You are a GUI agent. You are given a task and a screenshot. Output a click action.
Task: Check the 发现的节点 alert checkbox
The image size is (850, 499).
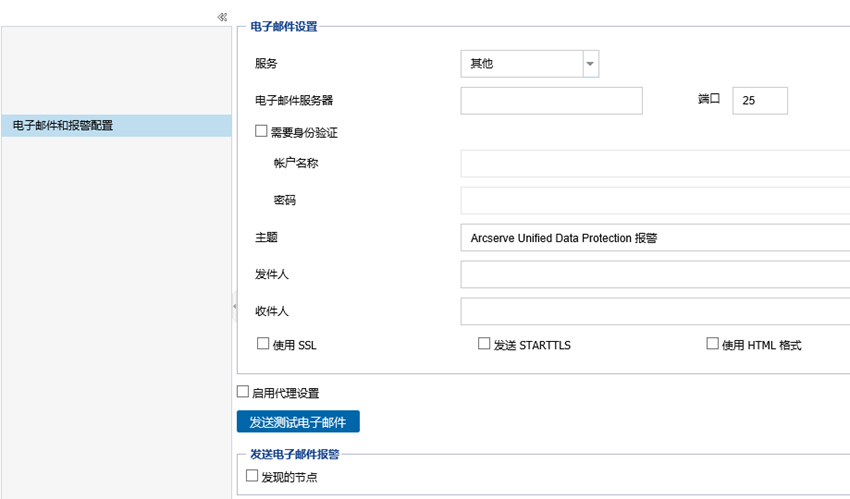(x=252, y=476)
